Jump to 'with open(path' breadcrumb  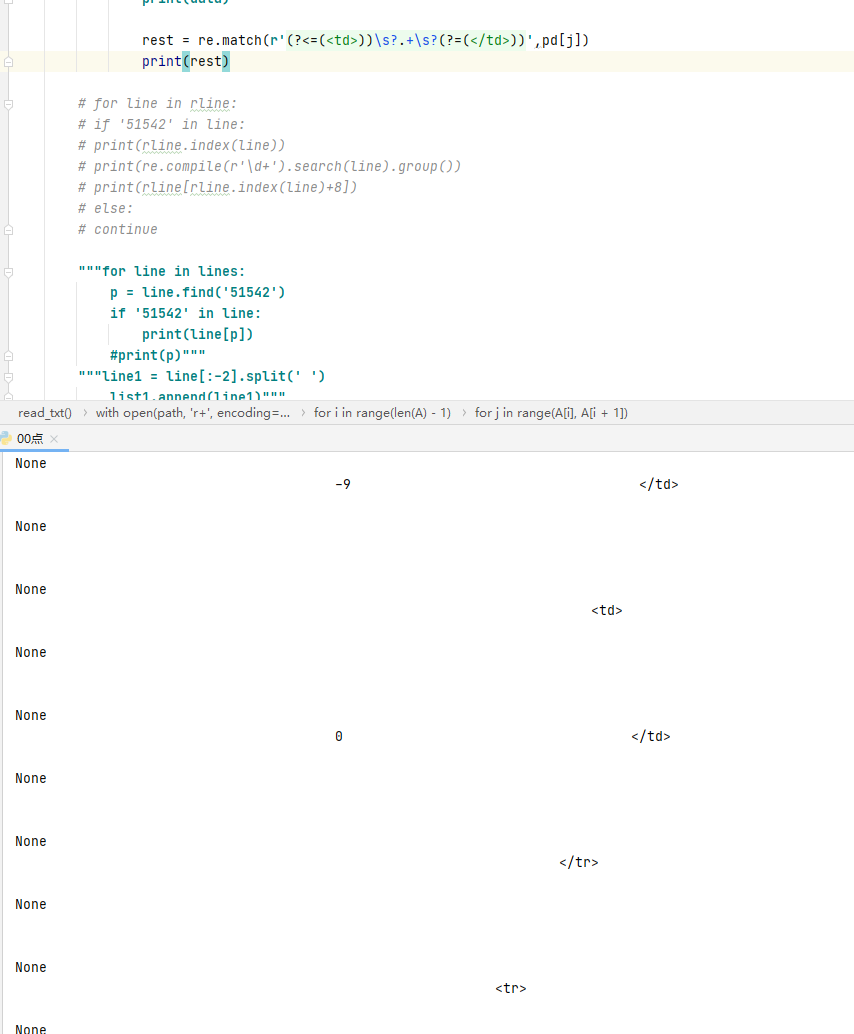193,413
